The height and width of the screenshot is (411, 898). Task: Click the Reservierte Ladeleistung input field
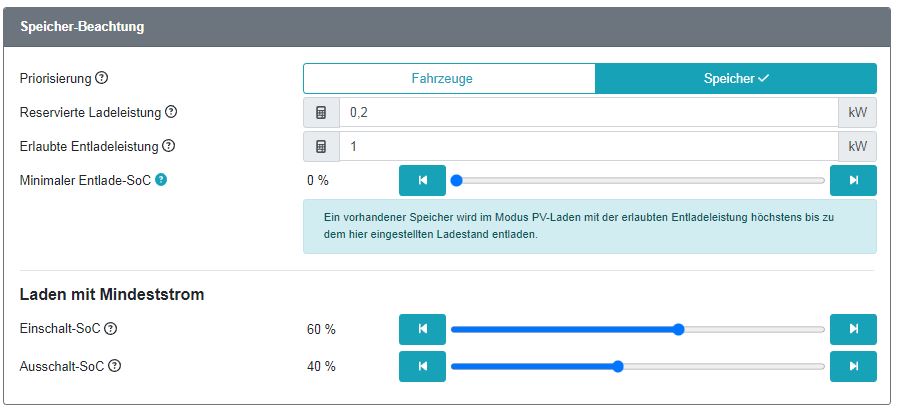[588, 113]
